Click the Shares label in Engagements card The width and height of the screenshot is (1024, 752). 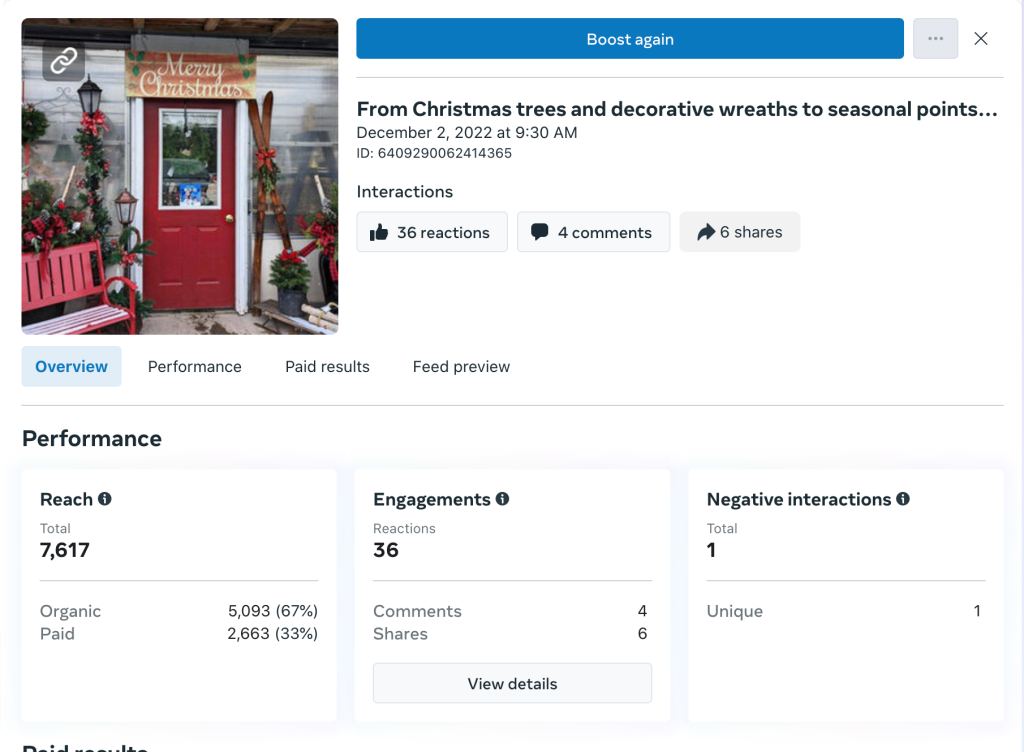[400, 634]
